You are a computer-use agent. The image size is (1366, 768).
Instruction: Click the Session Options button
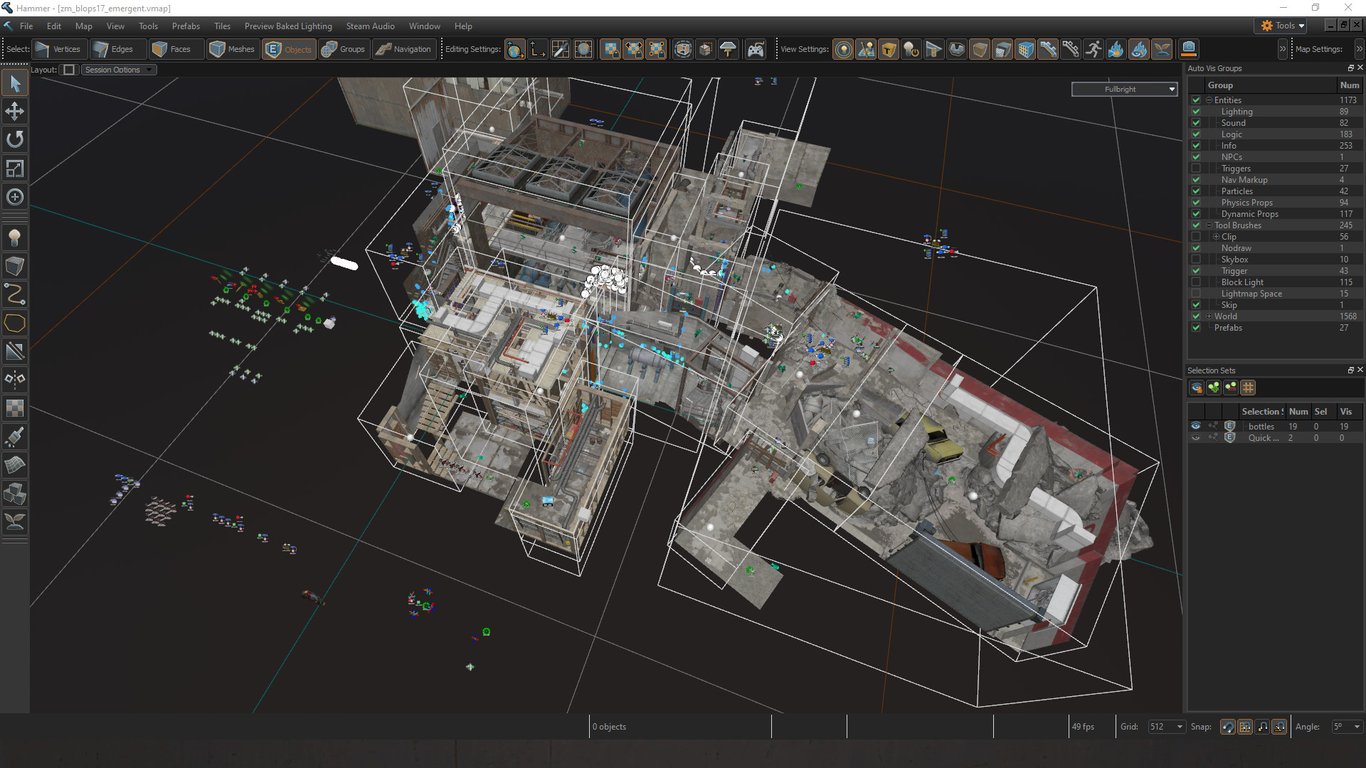[x=119, y=70]
